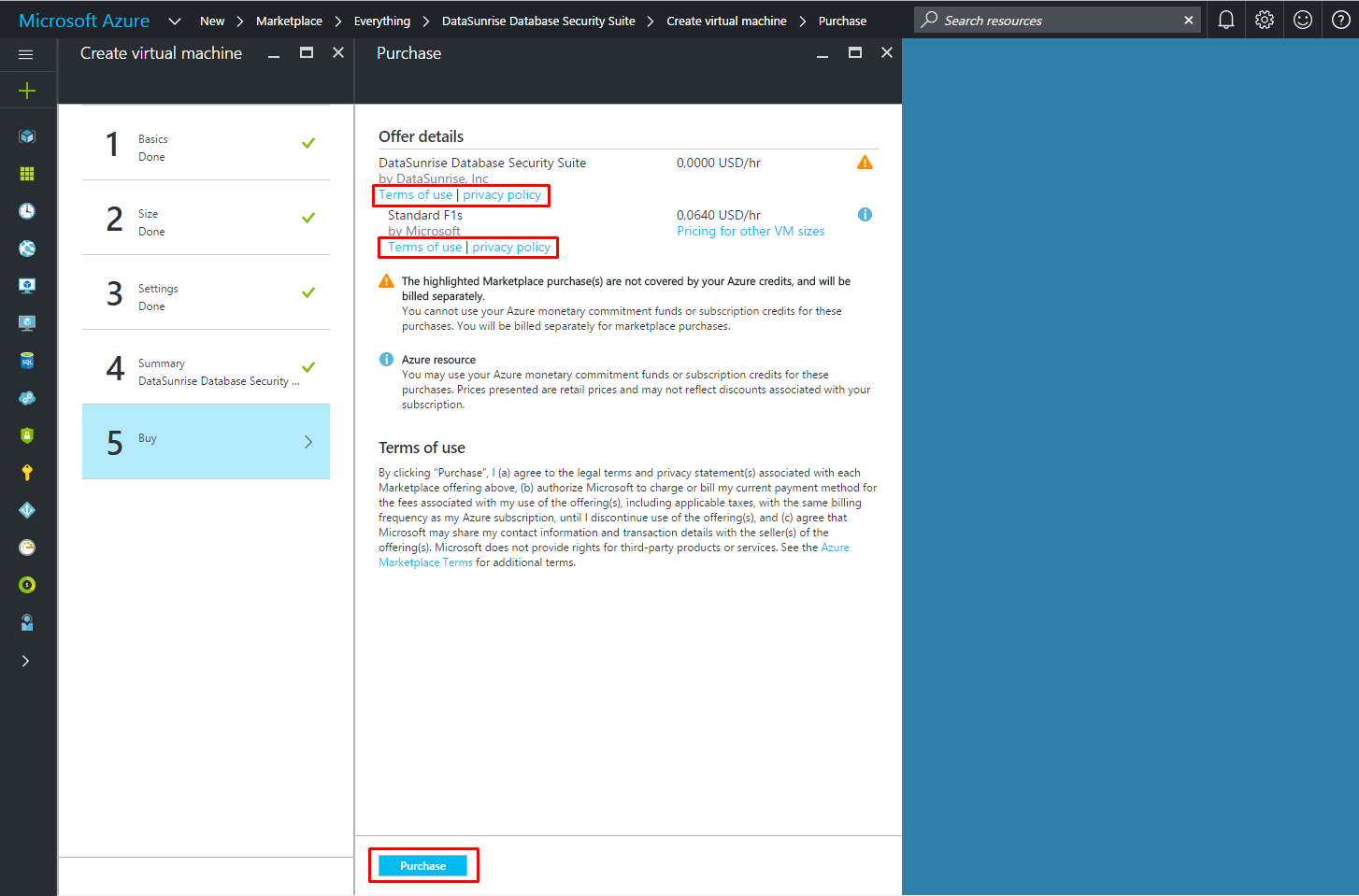Image resolution: width=1359 pixels, height=896 pixels.
Task: Click the Offer details heading
Action: click(x=421, y=136)
